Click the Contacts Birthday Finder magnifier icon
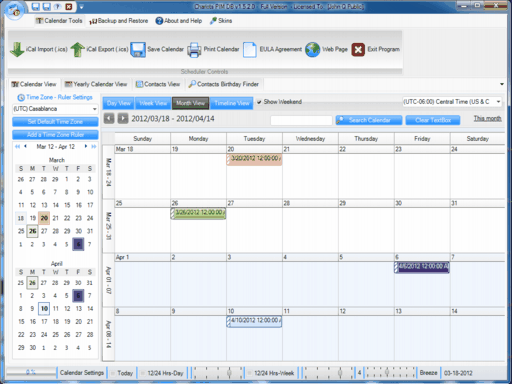Viewport: 512px width, 384px height. pyautogui.click(x=192, y=84)
